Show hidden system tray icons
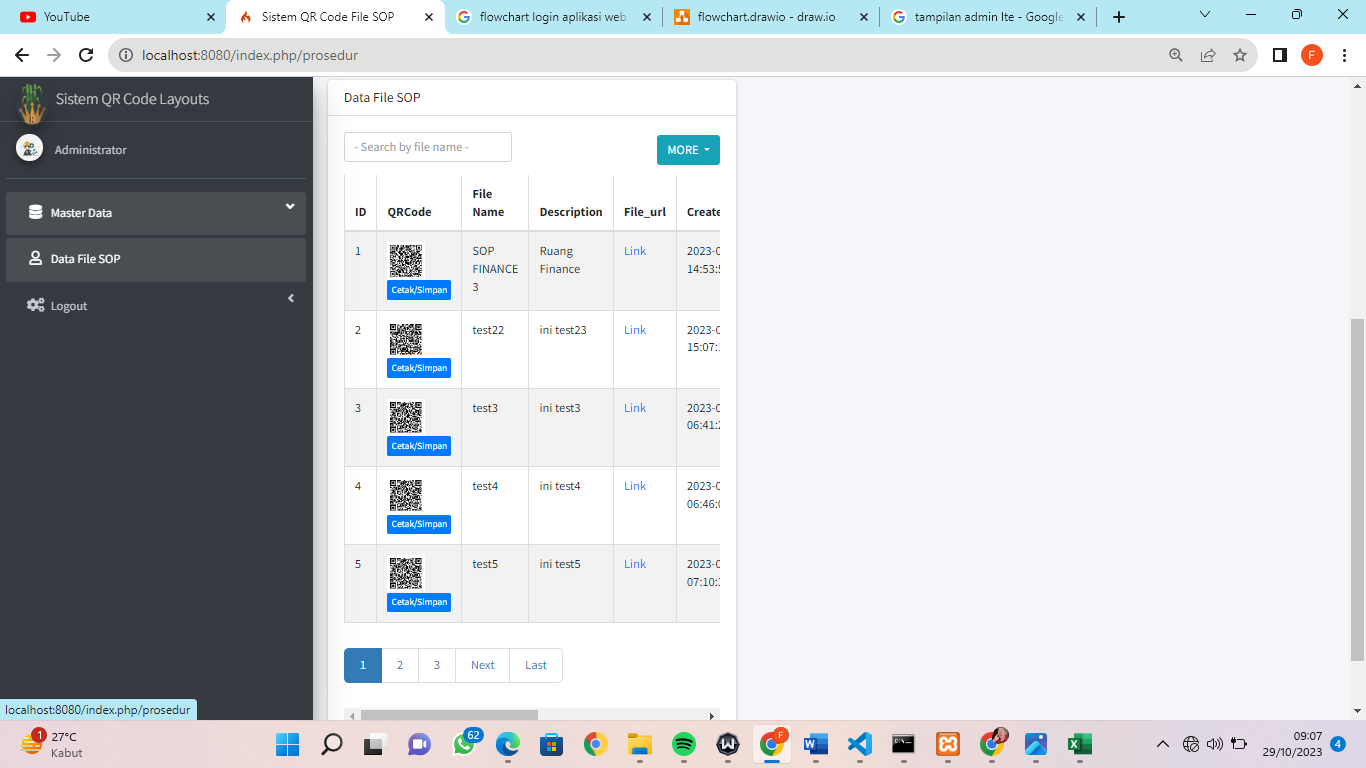Image resolution: width=1366 pixels, height=768 pixels. point(1162,744)
